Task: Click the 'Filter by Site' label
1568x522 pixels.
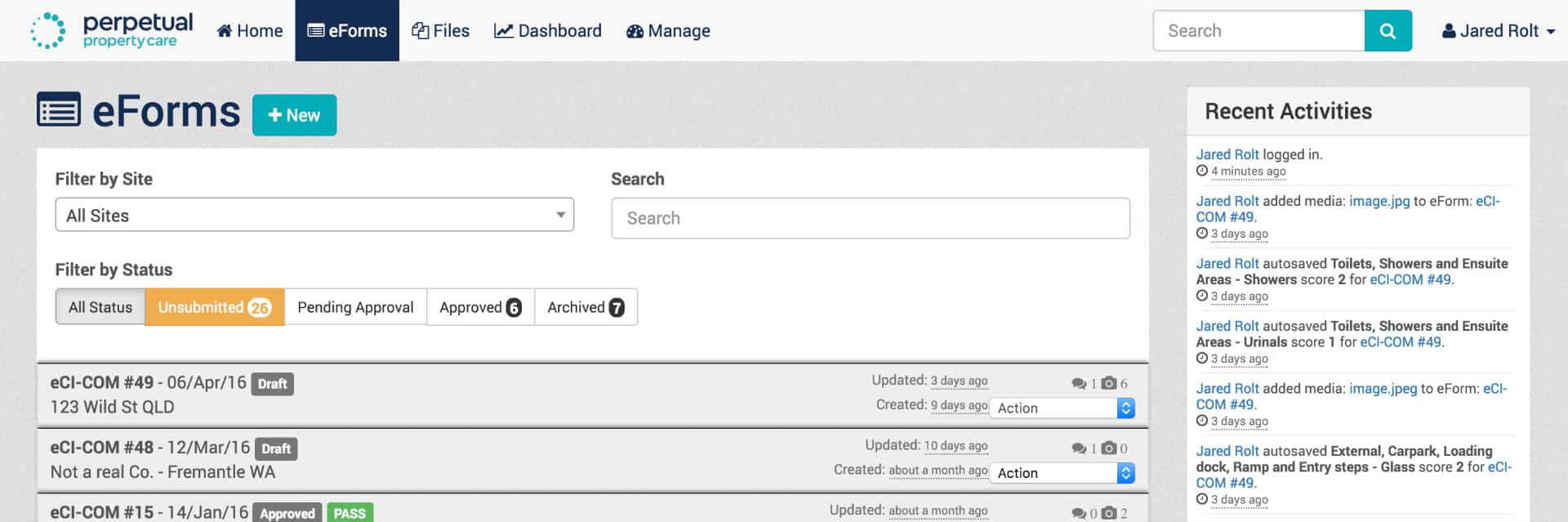Action: pos(104,179)
